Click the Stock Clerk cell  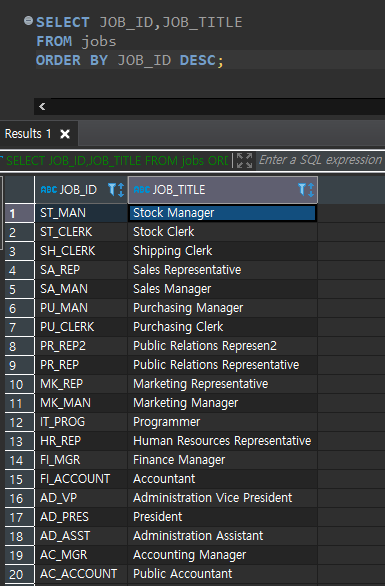click(223, 232)
